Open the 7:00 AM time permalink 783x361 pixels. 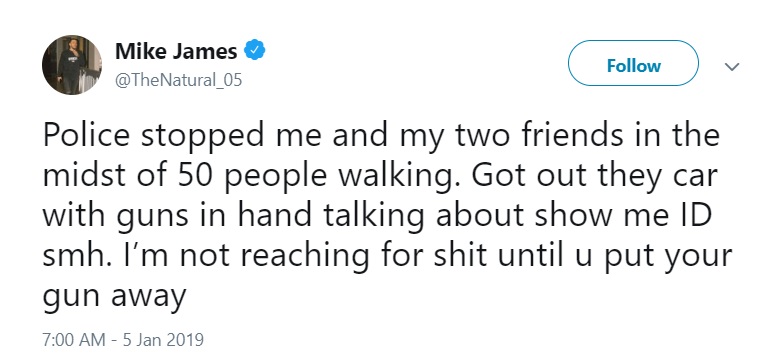[x=74, y=340]
